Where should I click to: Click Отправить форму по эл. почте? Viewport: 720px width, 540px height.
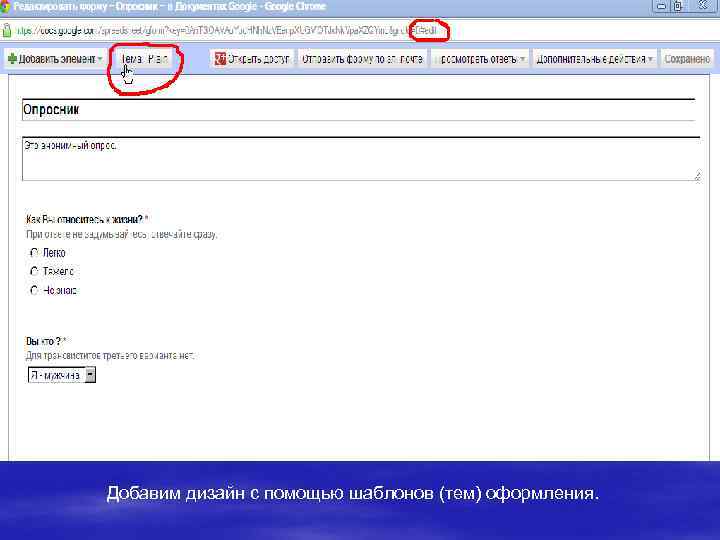tap(362, 59)
